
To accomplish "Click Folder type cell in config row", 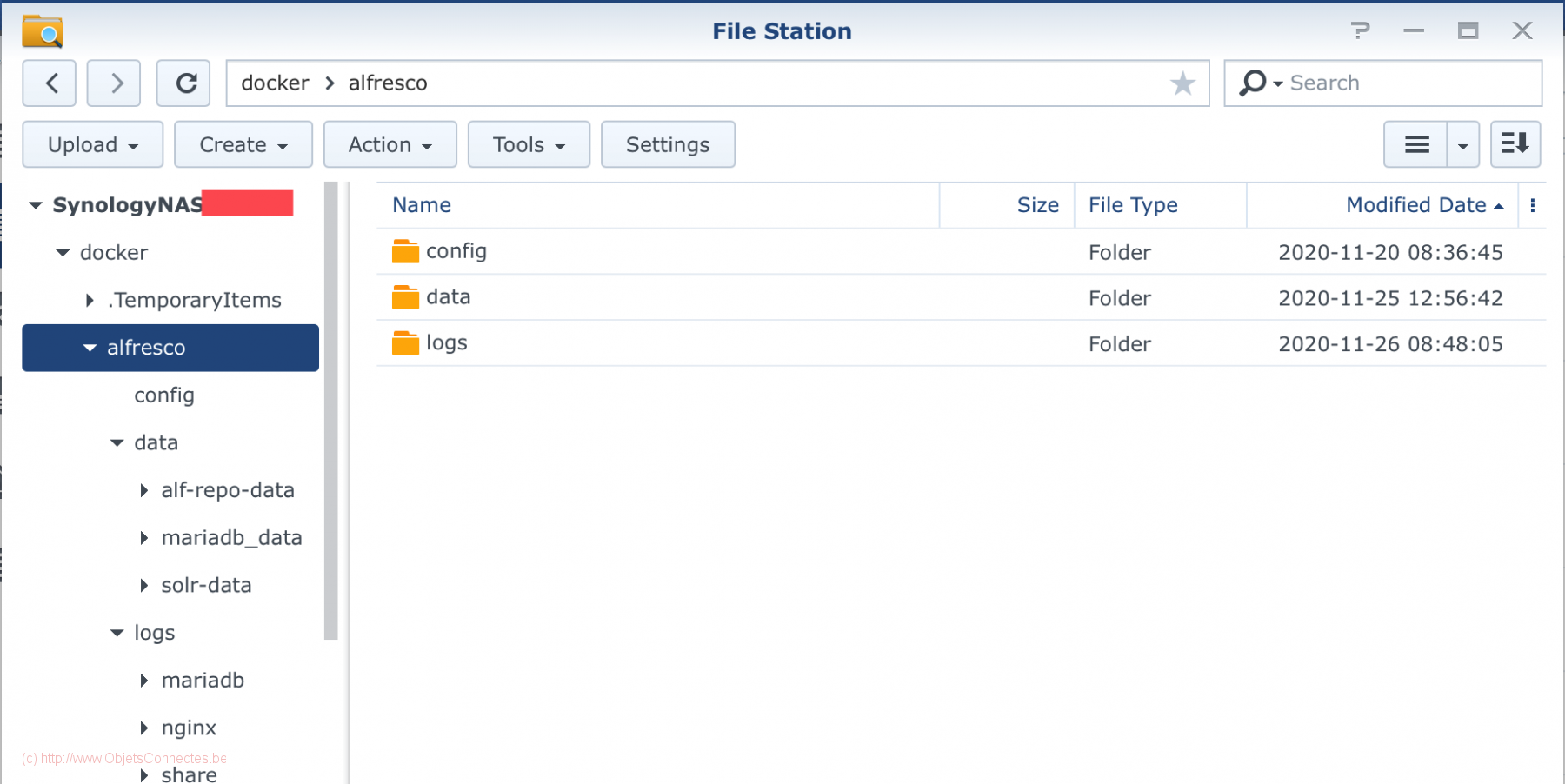I will click(1120, 253).
